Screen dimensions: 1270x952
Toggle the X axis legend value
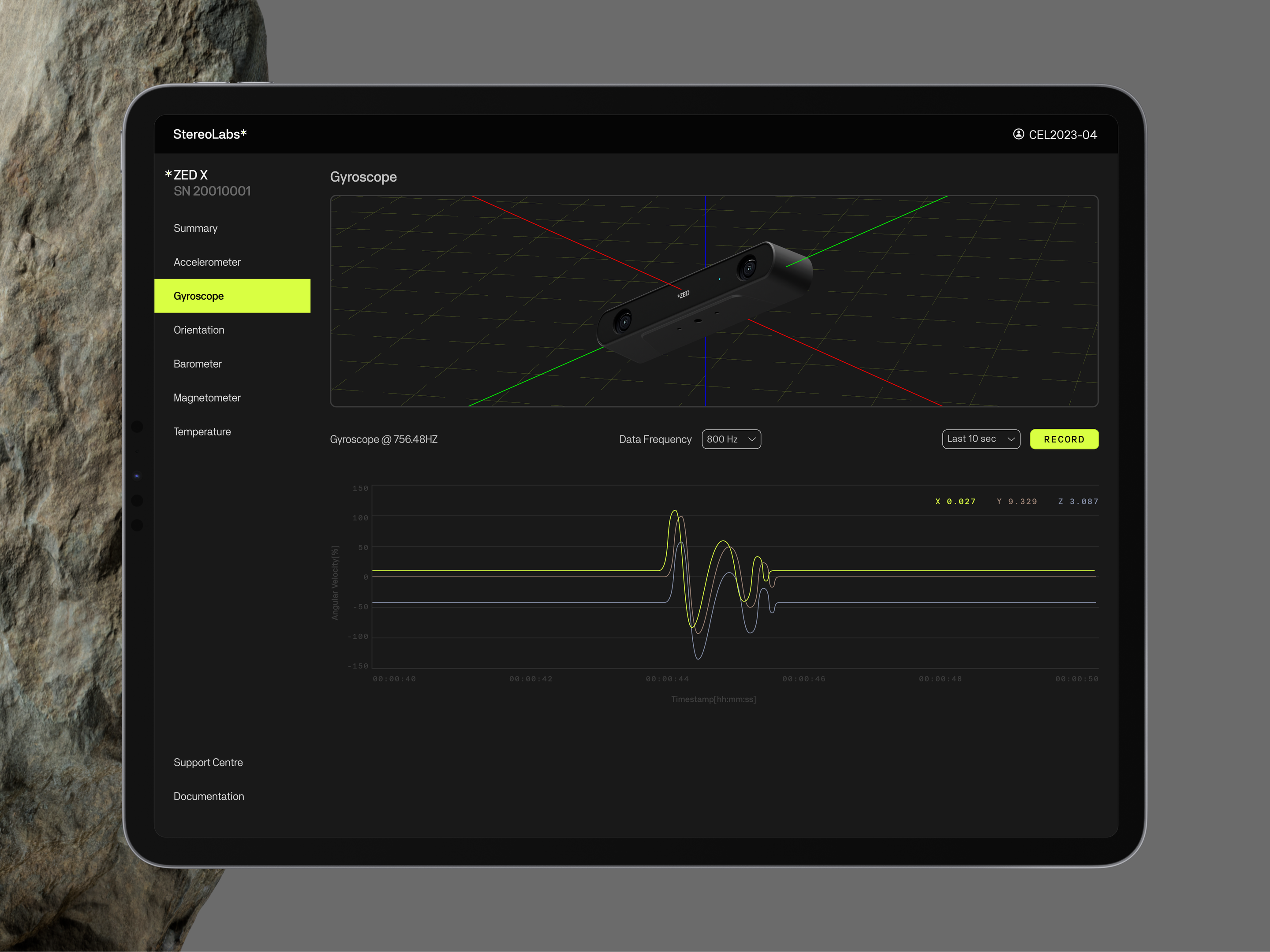(955, 502)
